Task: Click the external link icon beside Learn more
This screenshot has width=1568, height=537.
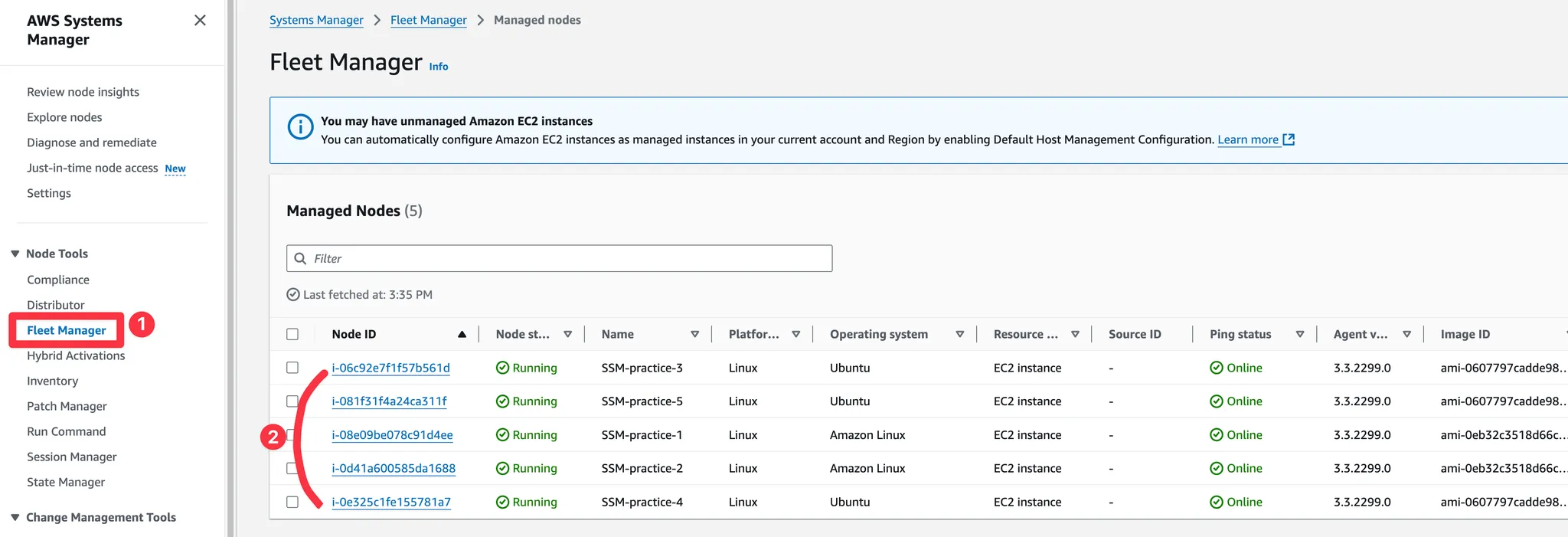Action: pos(1289,139)
